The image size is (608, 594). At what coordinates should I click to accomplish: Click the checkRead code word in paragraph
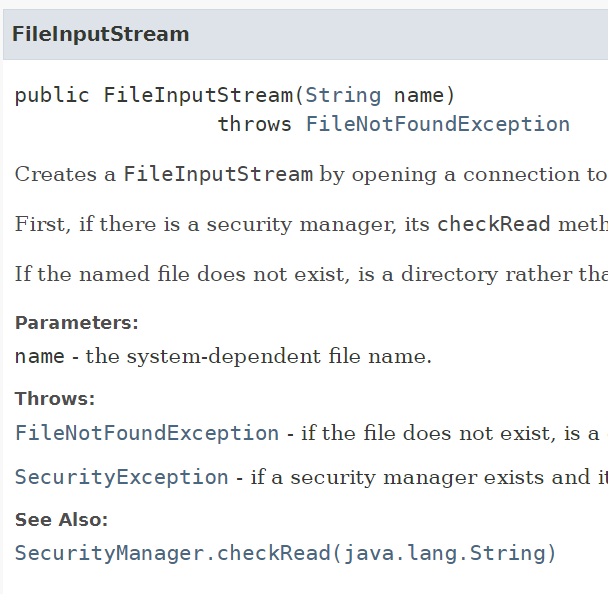493,224
